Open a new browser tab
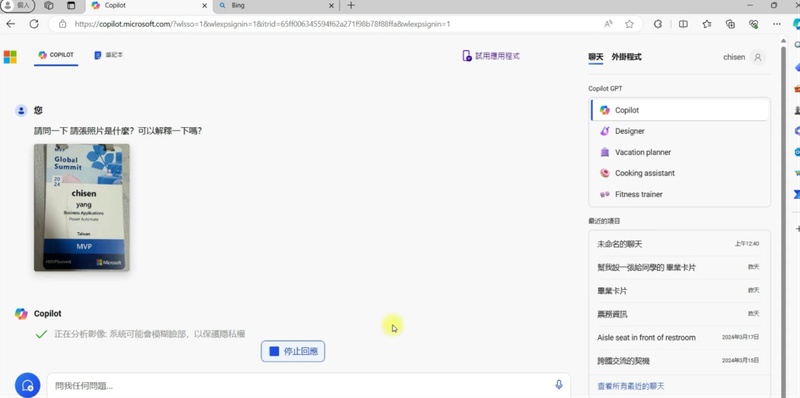800x398 pixels. pyautogui.click(x=351, y=6)
